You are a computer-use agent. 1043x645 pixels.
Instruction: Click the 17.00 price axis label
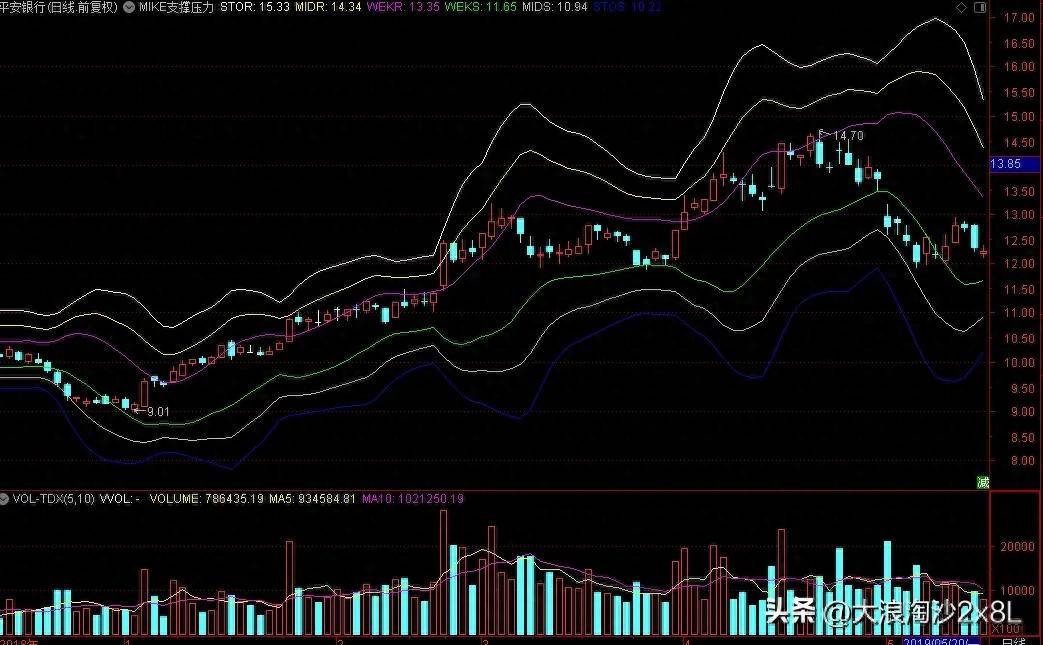(x=1019, y=18)
